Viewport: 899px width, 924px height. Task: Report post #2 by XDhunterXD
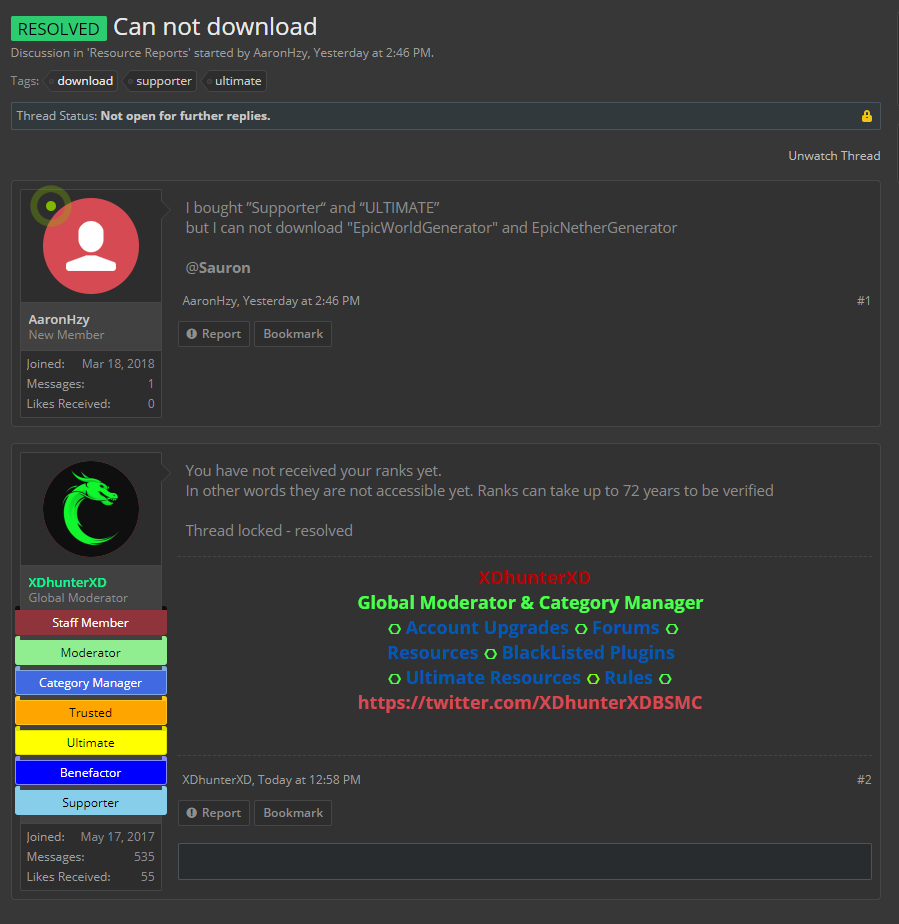pyautogui.click(x=214, y=813)
